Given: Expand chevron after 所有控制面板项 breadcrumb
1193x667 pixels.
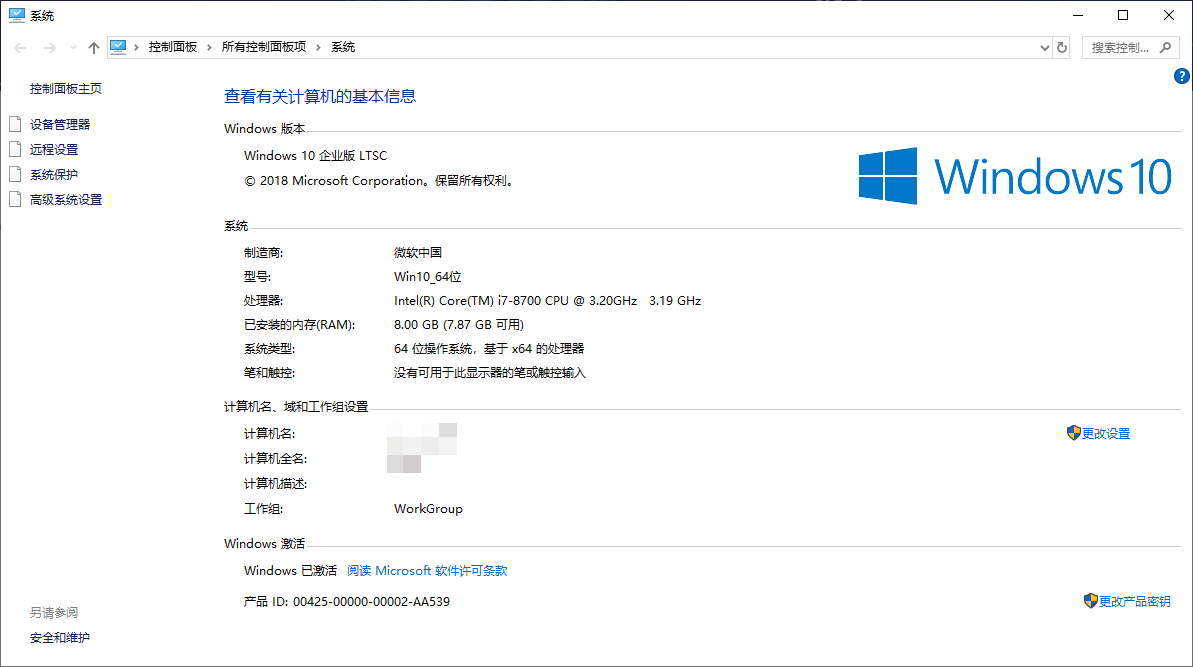Looking at the screenshot, I should 318,47.
